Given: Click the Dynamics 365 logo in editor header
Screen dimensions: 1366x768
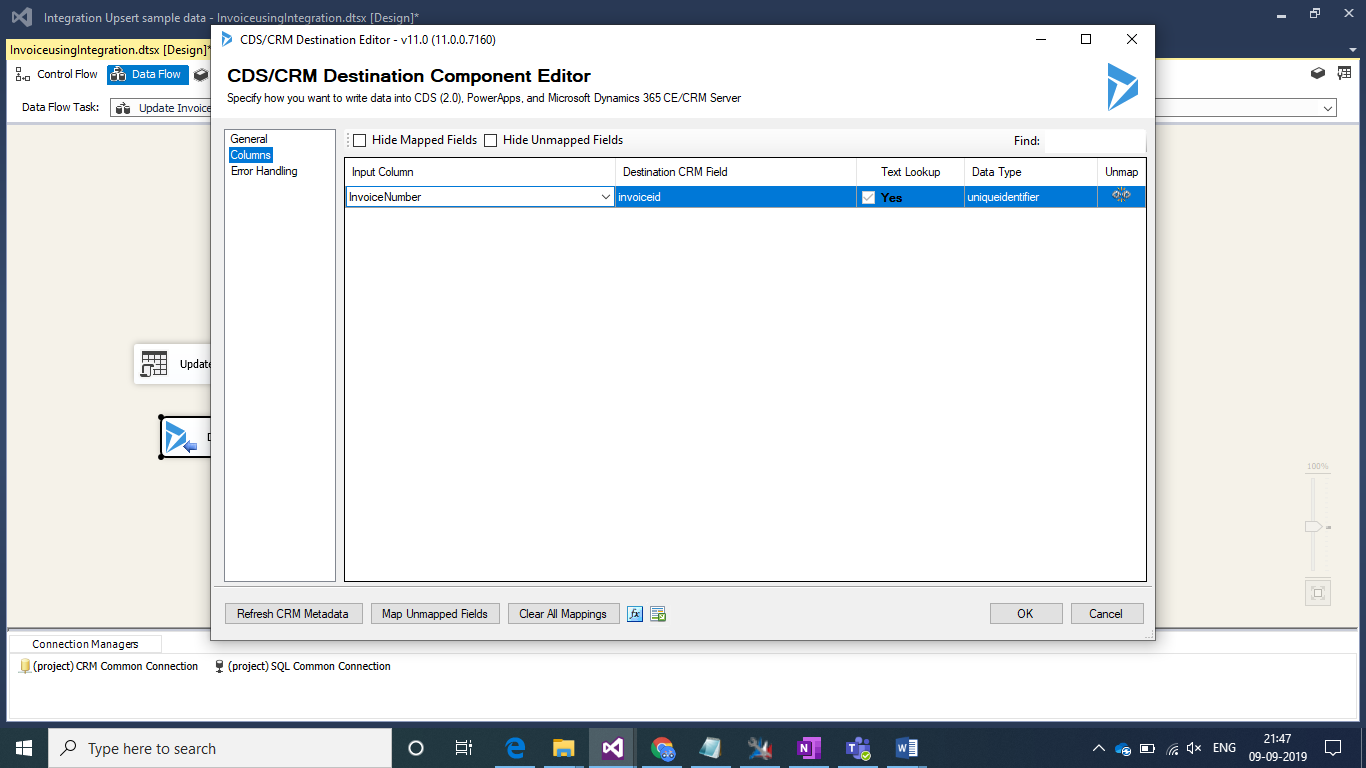Looking at the screenshot, I should (1122, 86).
